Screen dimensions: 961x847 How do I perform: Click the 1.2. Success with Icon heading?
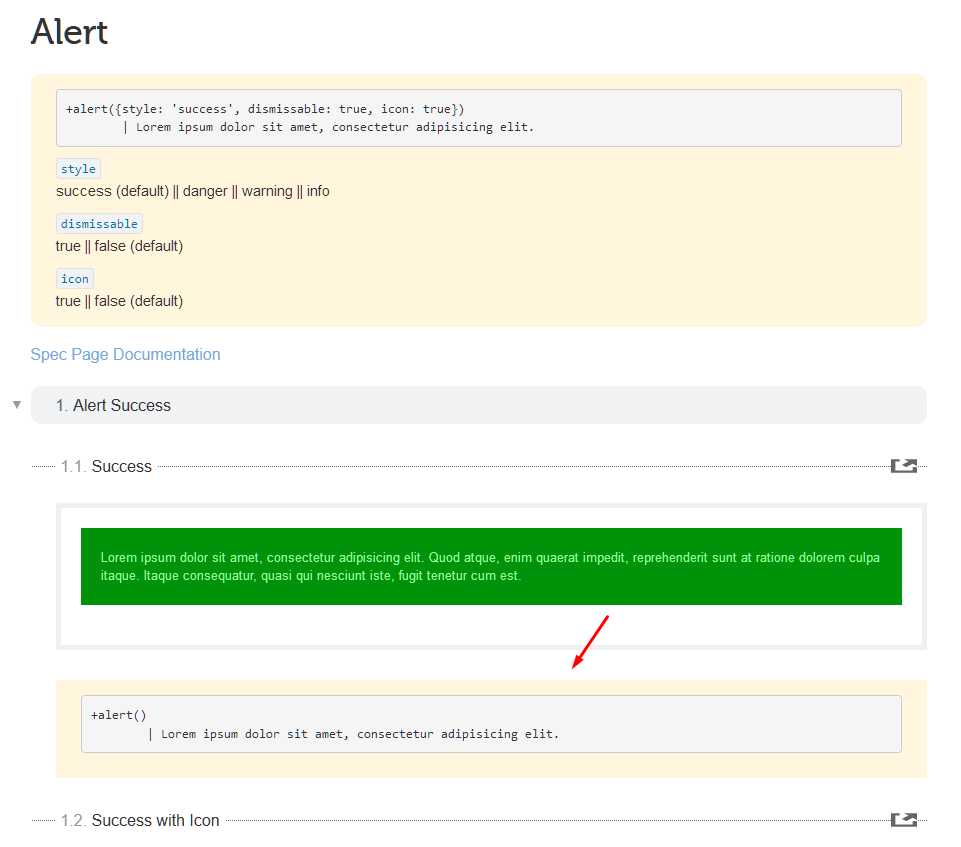click(x=140, y=820)
